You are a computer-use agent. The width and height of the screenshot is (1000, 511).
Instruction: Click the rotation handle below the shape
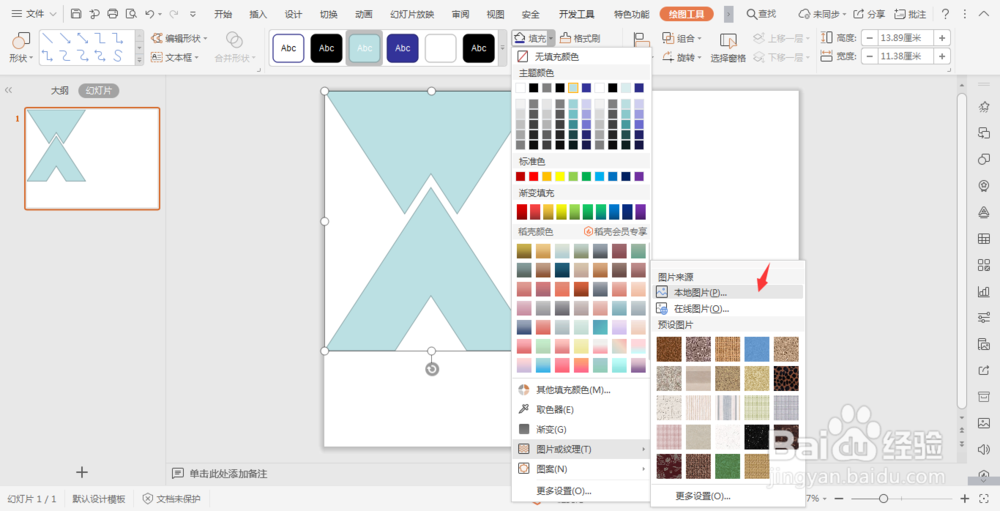[432, 369]
